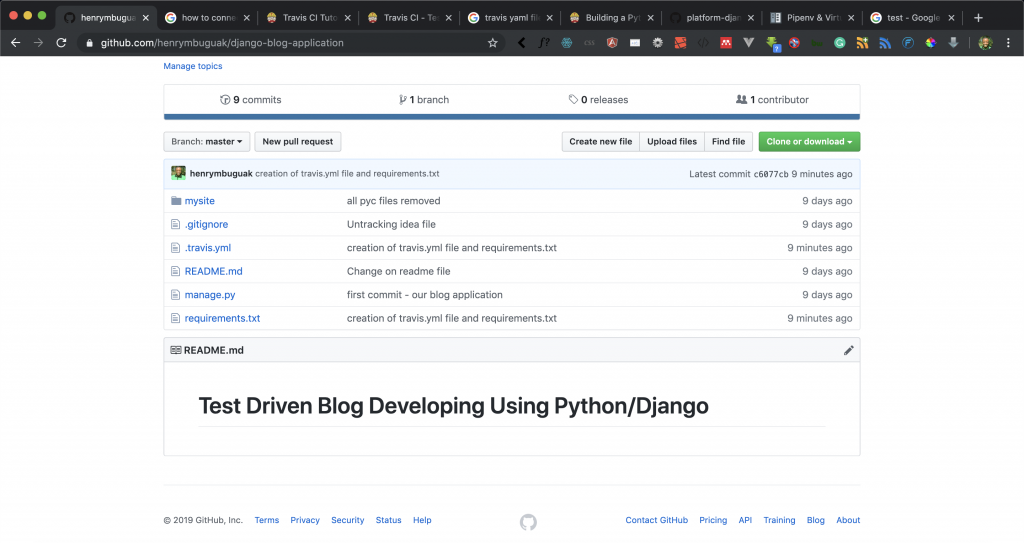Open the .gitignore file
The width and height of the screenshot is (1024, 543).
pyautogui.click(x=206, y=224)
